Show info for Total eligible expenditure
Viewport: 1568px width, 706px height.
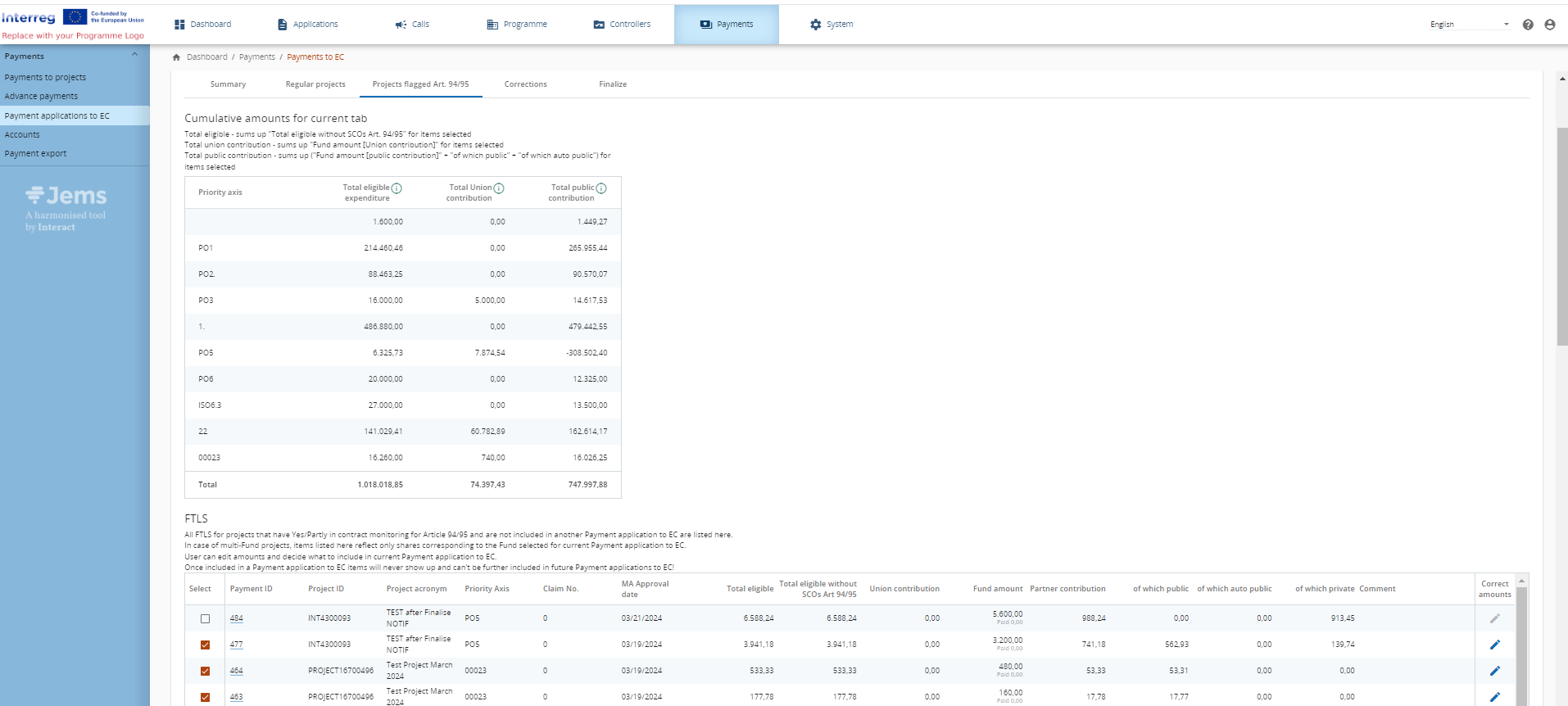tap(397, 188)
